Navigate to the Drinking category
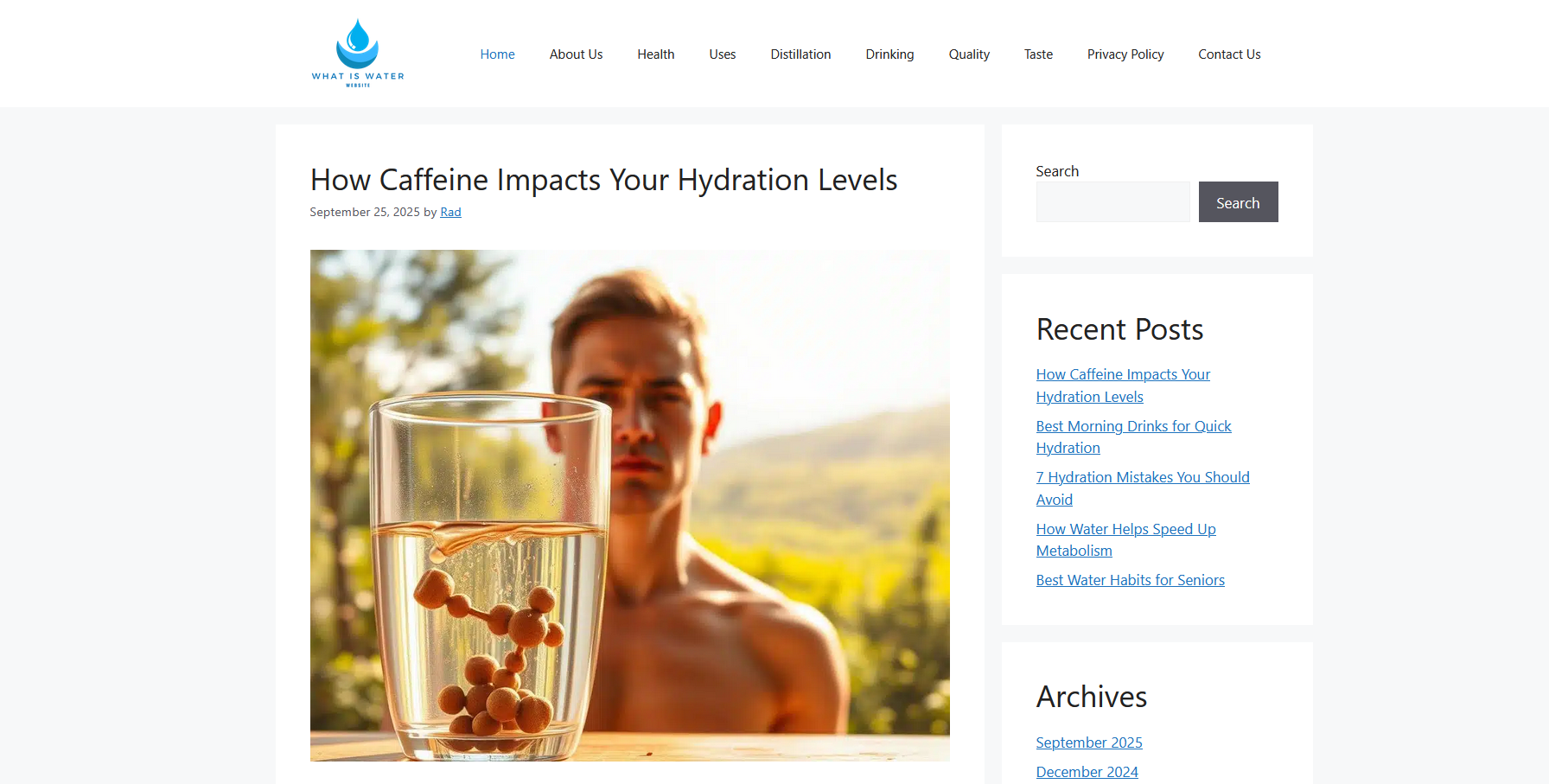 (889, 54)
